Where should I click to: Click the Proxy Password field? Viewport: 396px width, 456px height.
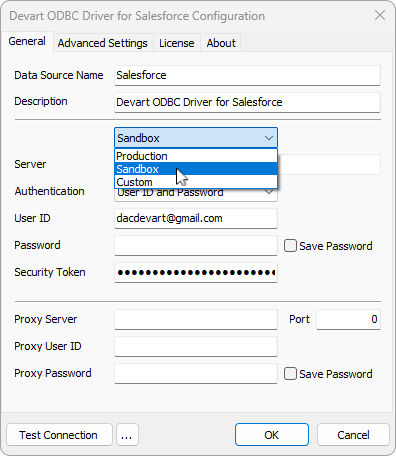(x=196, y=373)
